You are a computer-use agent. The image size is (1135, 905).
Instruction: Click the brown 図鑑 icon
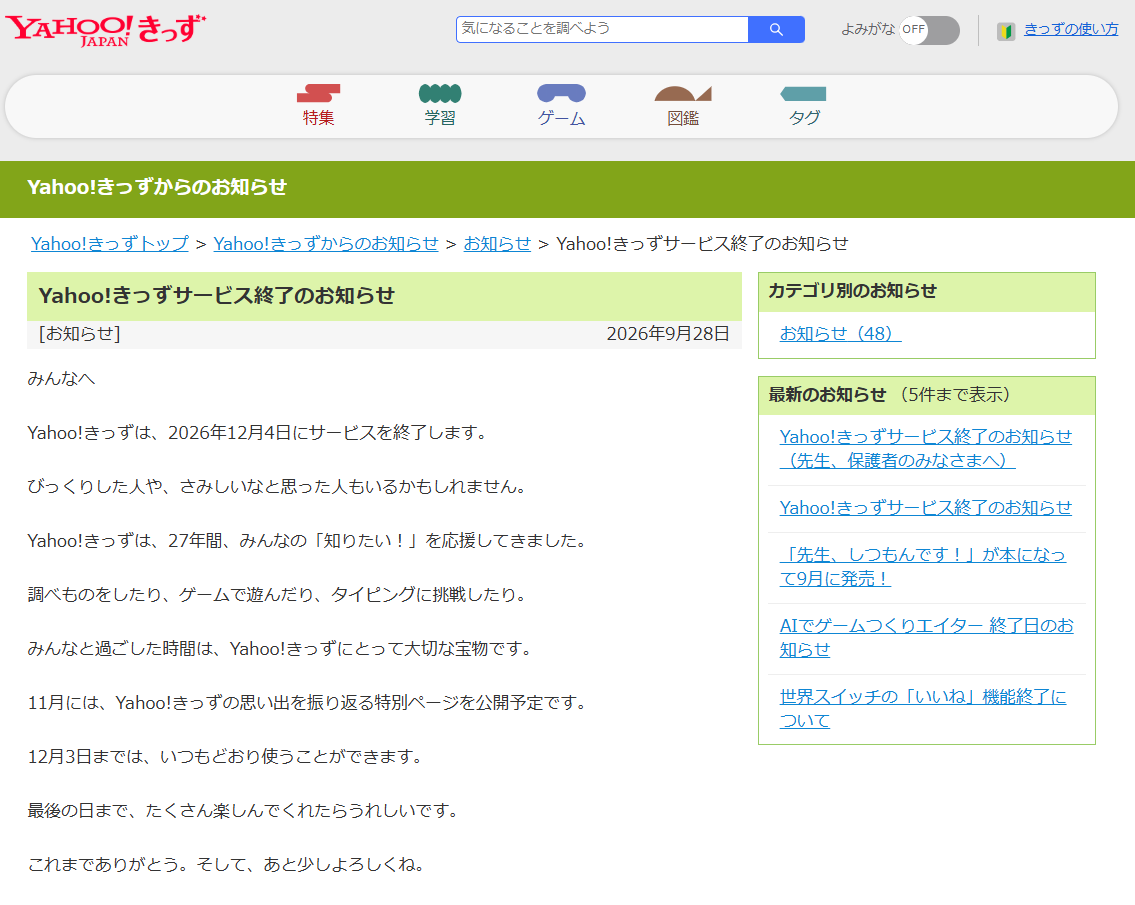(x=683, y=93)
